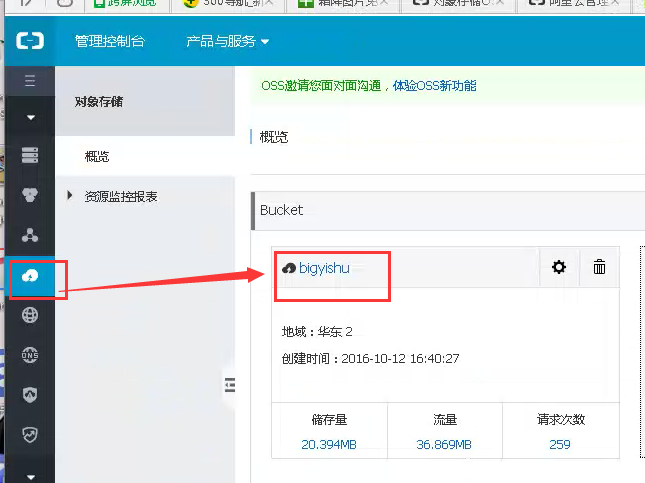Click the Aliyun logo in the header
645x483 pixels.
[29, 42]
